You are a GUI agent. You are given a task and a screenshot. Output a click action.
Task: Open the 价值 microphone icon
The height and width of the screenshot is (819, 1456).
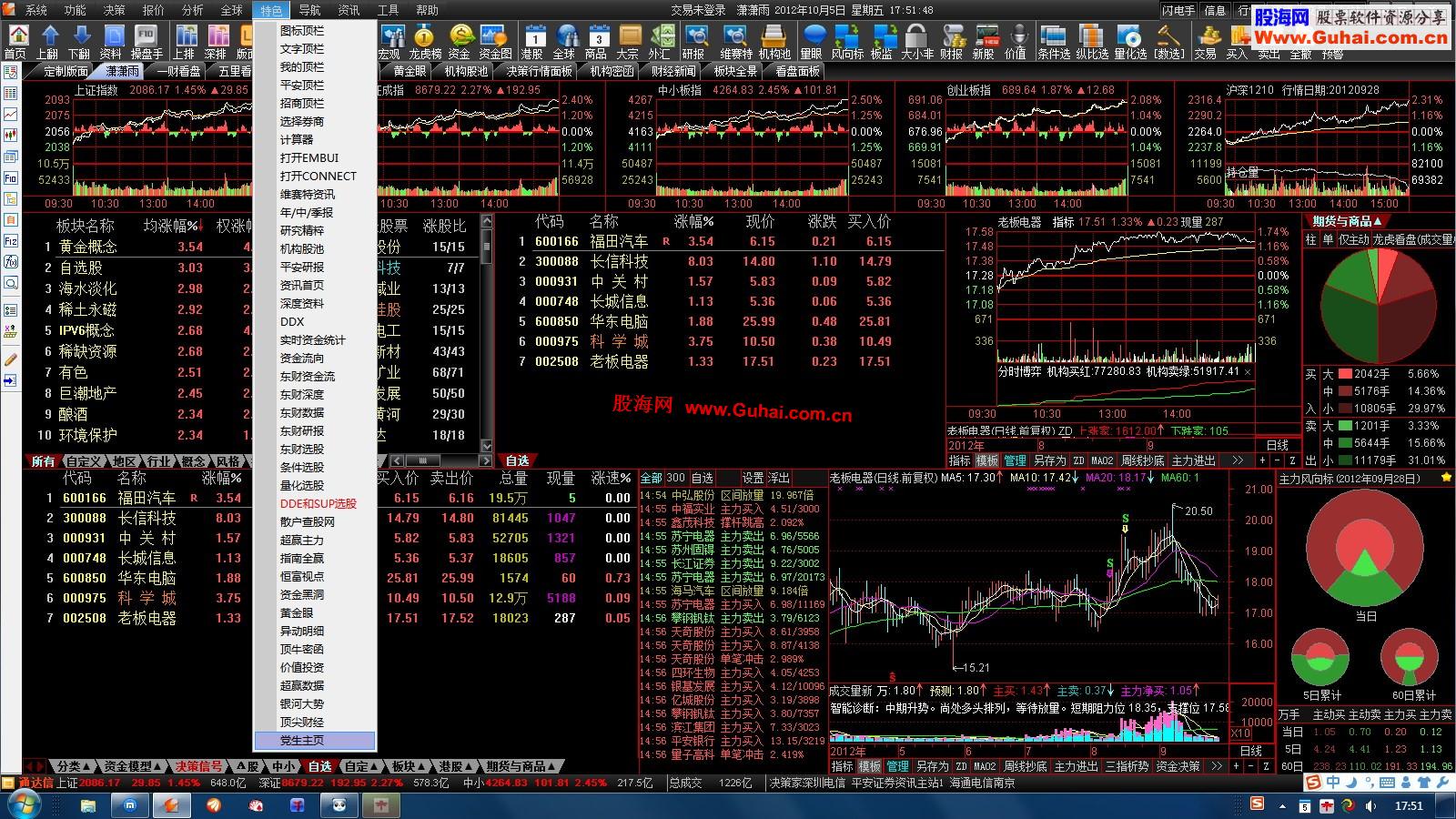(x=1016, y=43)
